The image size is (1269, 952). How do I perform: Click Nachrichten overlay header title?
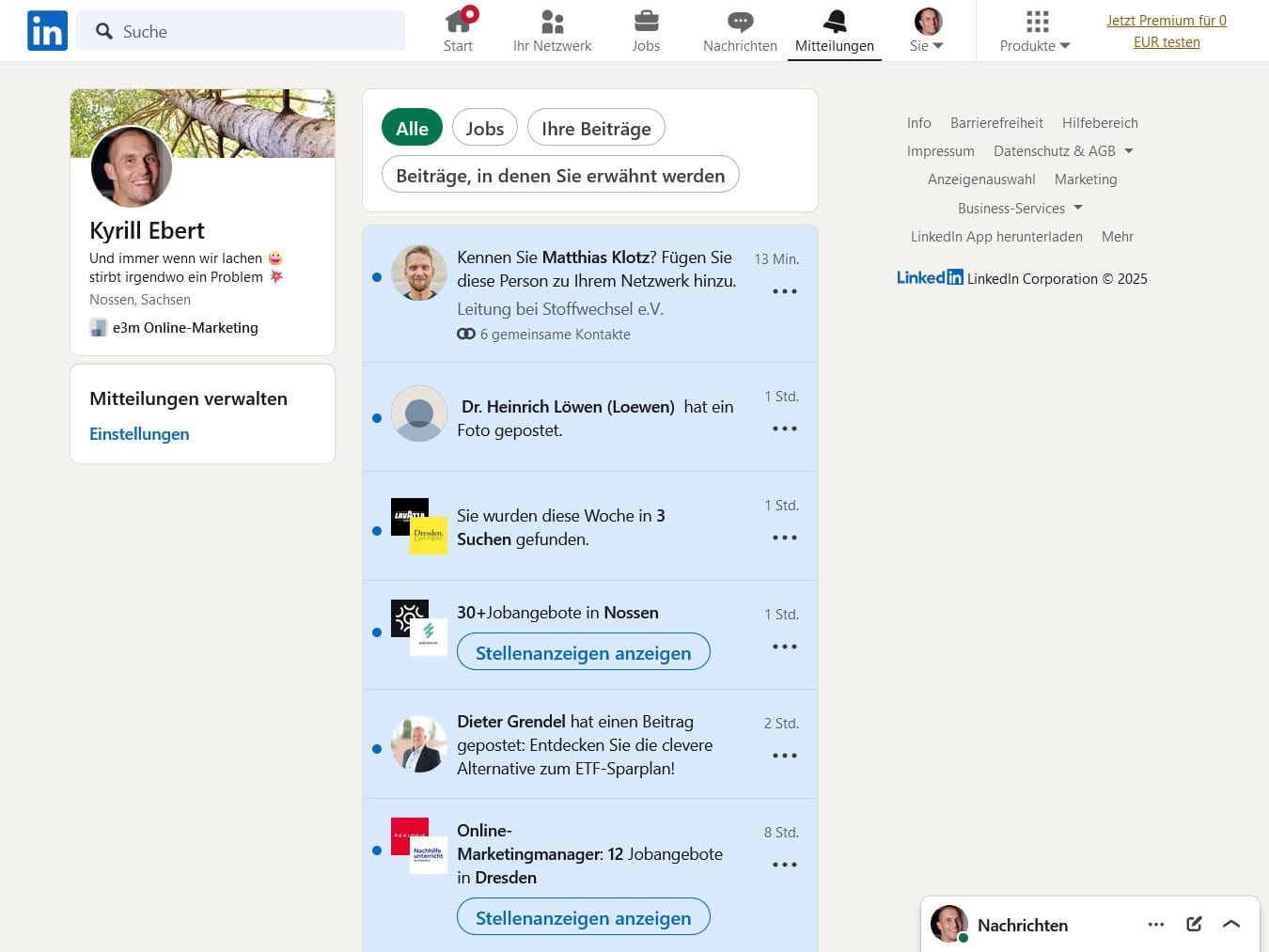(x=1023, y=926)
